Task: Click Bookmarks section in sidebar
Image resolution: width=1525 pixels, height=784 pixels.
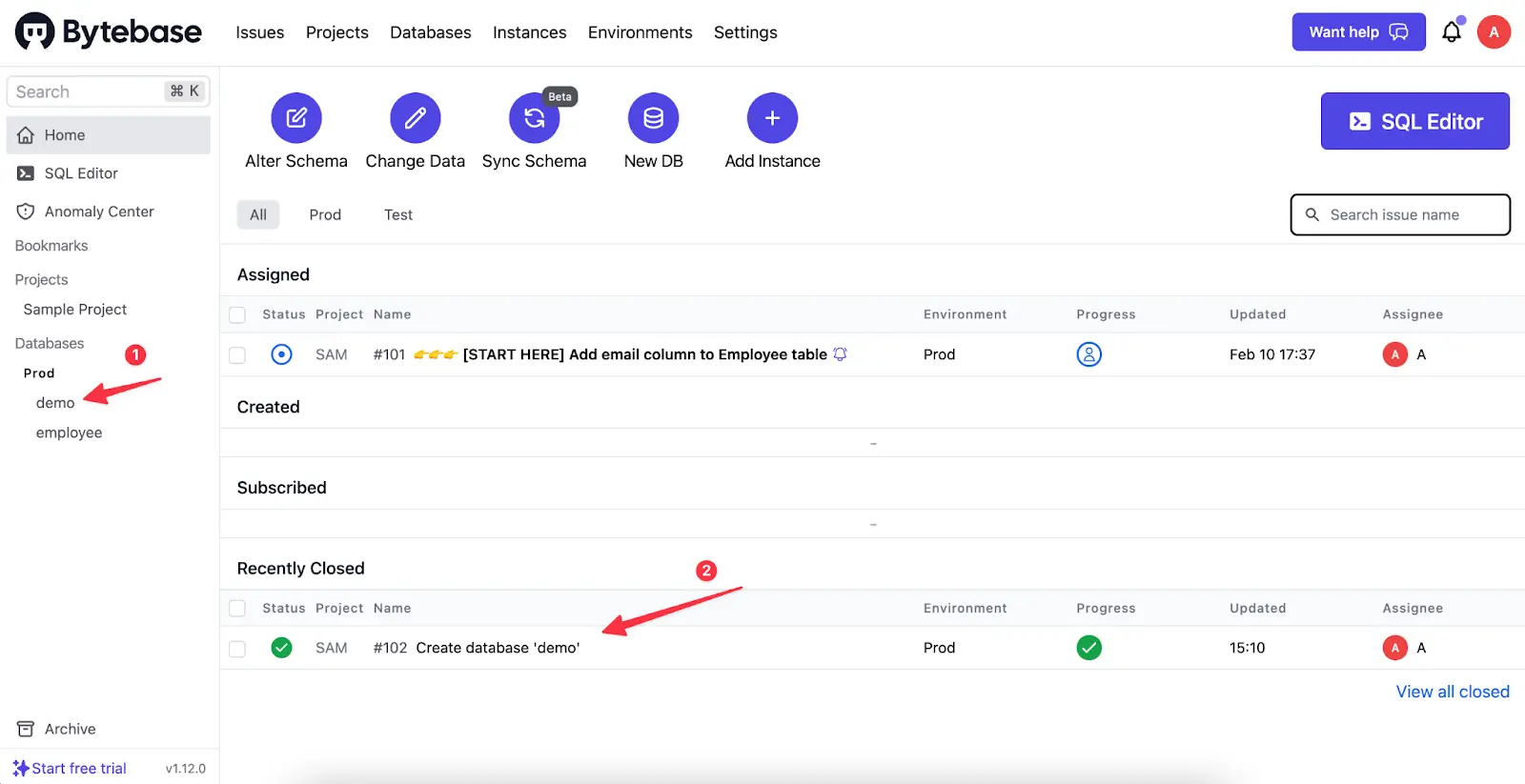Action: [x=51, y=246]
